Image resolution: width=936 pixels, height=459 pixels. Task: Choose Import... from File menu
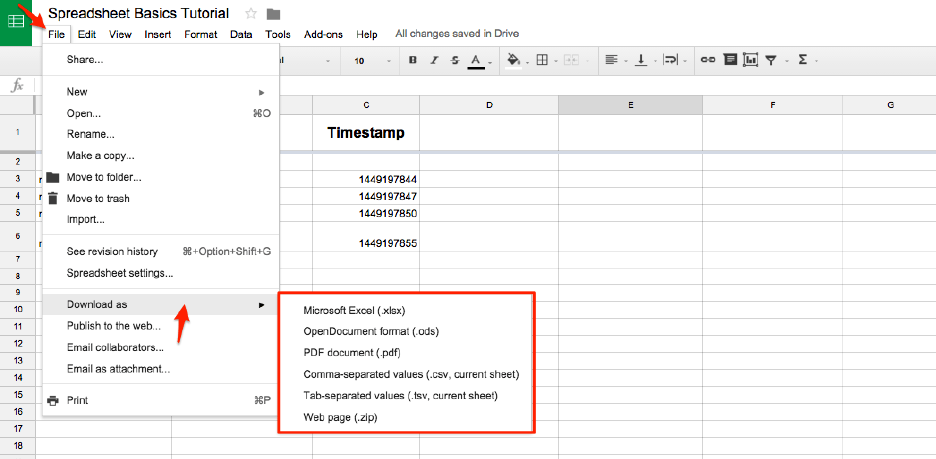[x=161, y=220]
